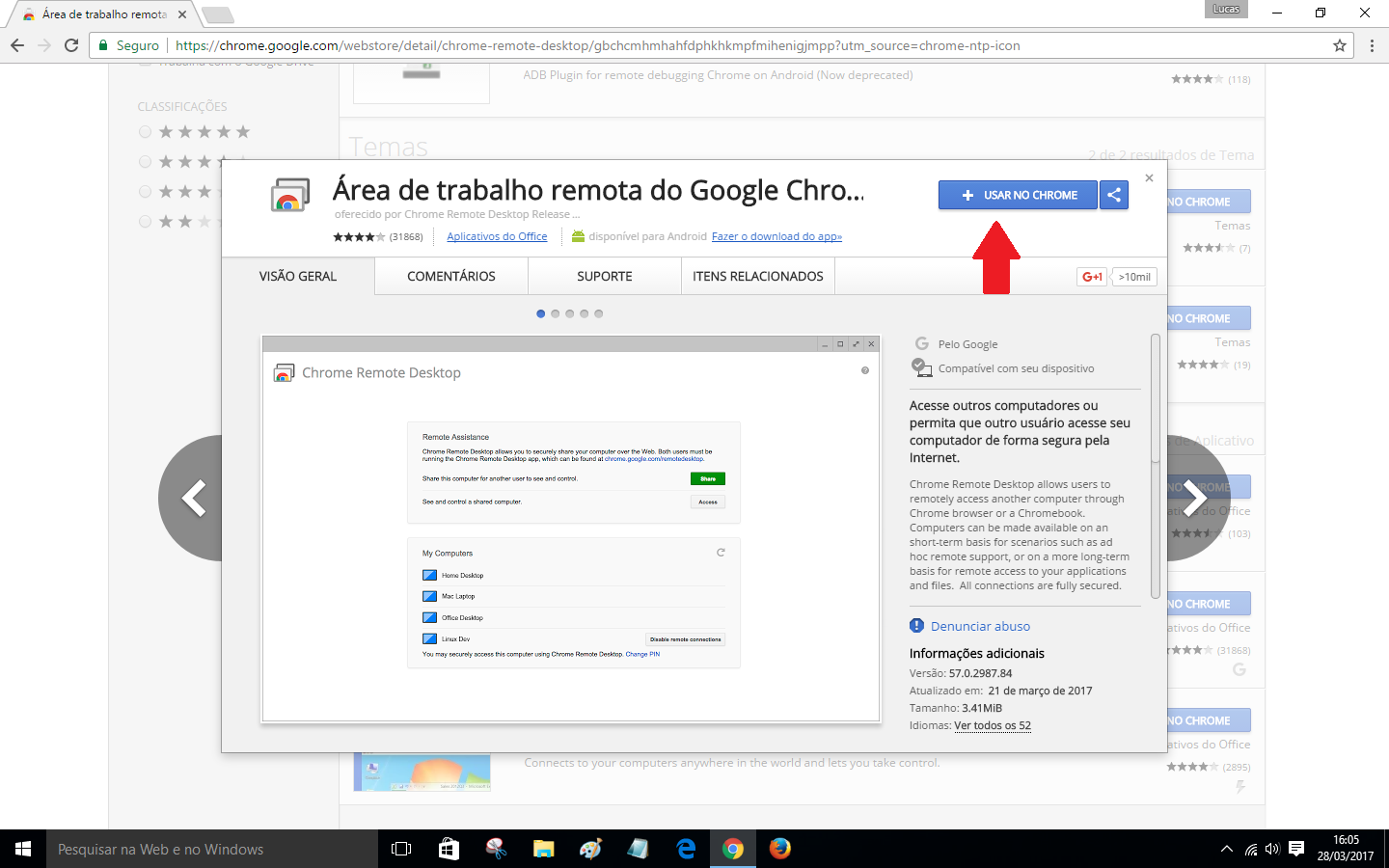Open the Aplicativos do Office link

(x=497, y=236)
